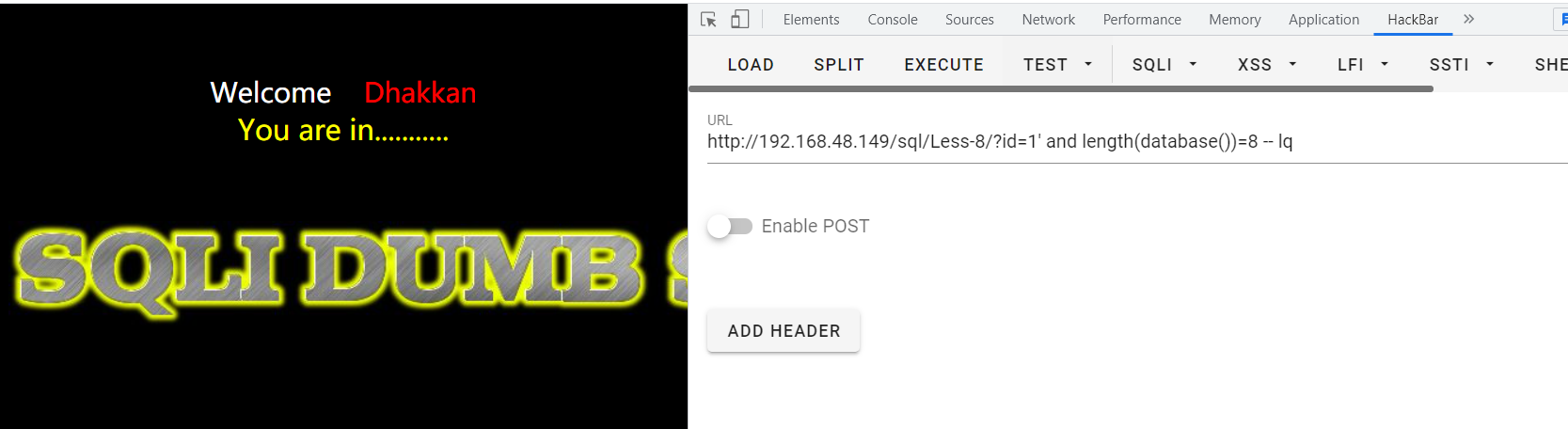
Task: Switch to the Elements tab
Action: point(811,20)
